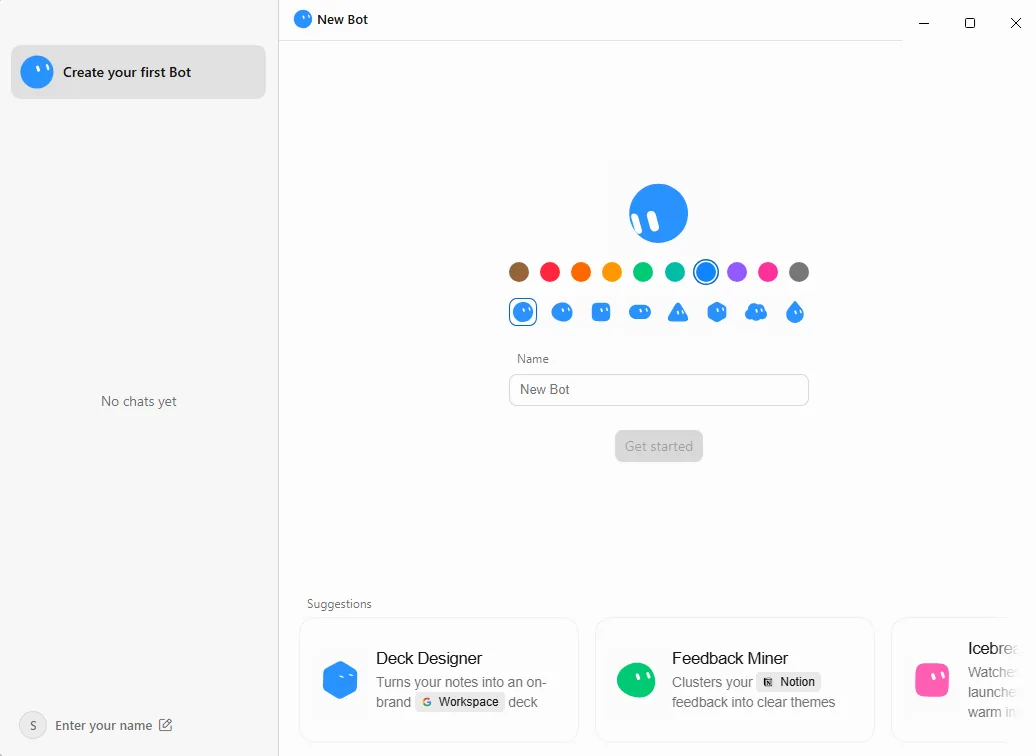1036x756 pixels.
Task: Pick the purple color swatch
Action: [737, 272]
